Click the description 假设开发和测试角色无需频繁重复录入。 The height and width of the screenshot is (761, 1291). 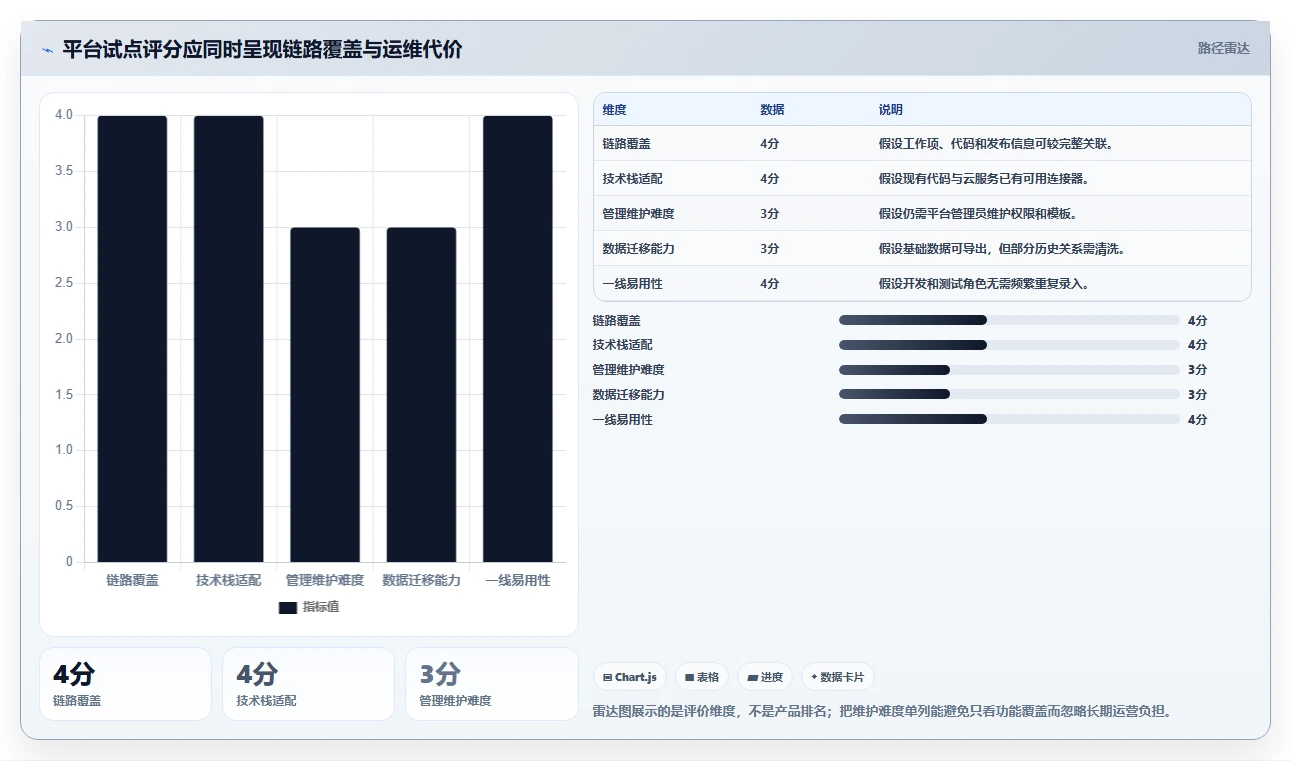984,284
